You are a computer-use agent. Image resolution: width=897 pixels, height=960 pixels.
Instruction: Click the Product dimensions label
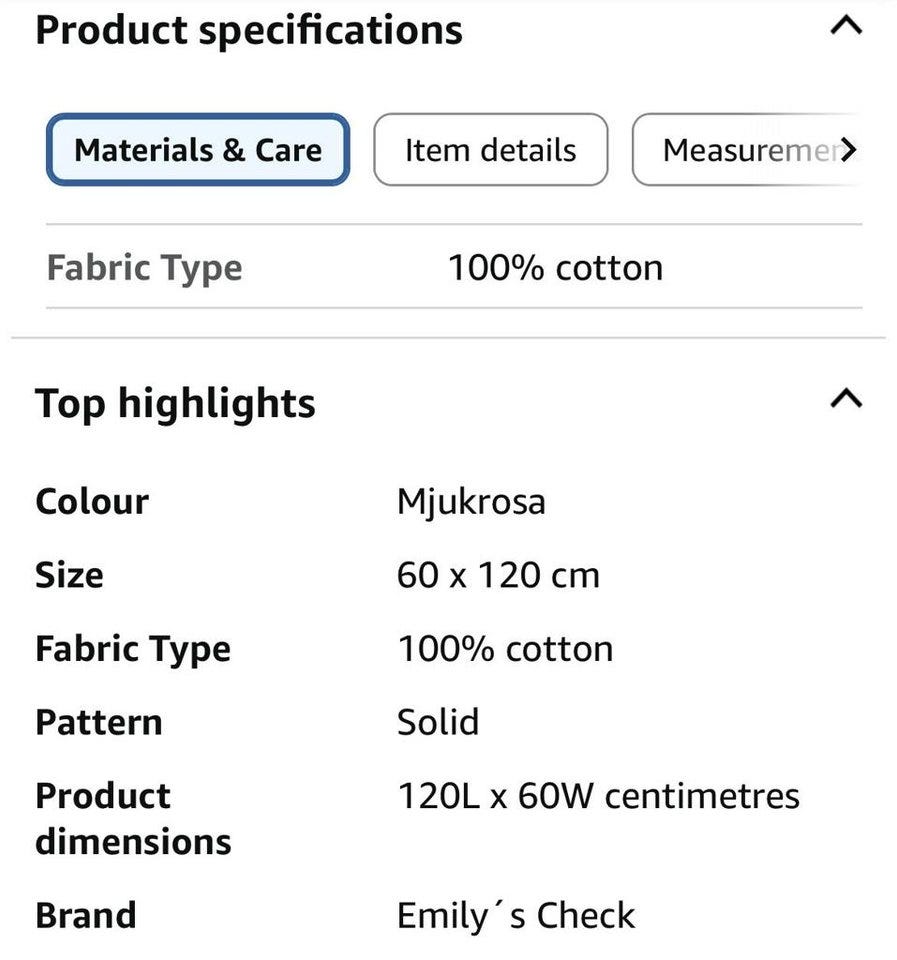point(132,818)
